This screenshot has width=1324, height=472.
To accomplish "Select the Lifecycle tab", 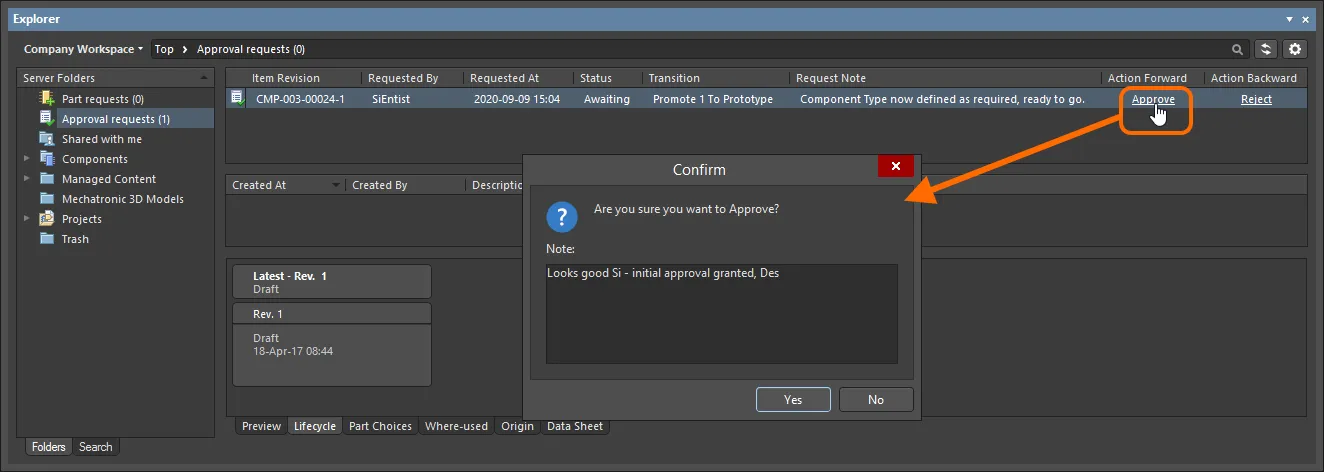I will pos(314,426).
